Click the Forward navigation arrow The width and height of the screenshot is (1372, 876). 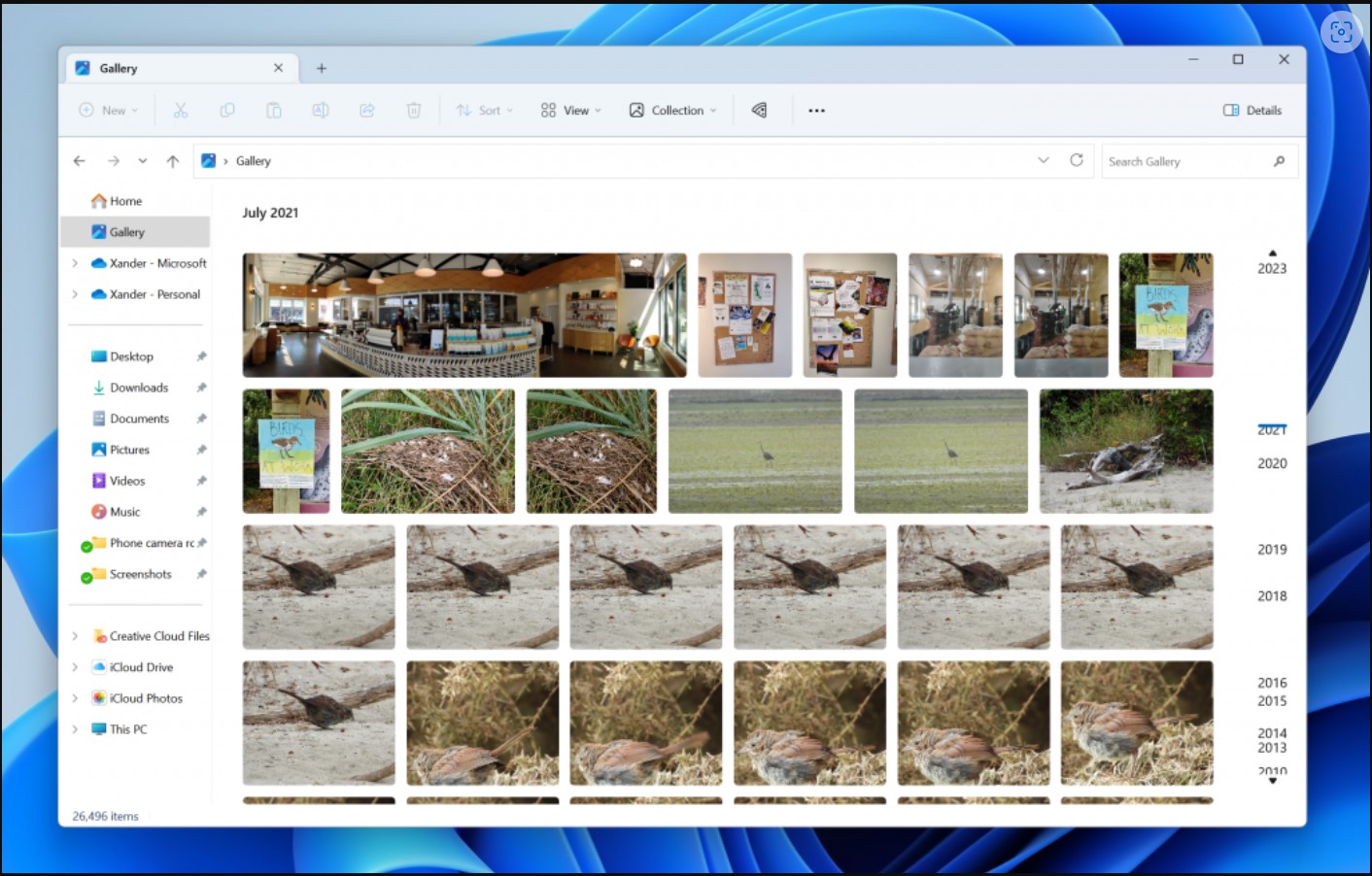[114, 161]
